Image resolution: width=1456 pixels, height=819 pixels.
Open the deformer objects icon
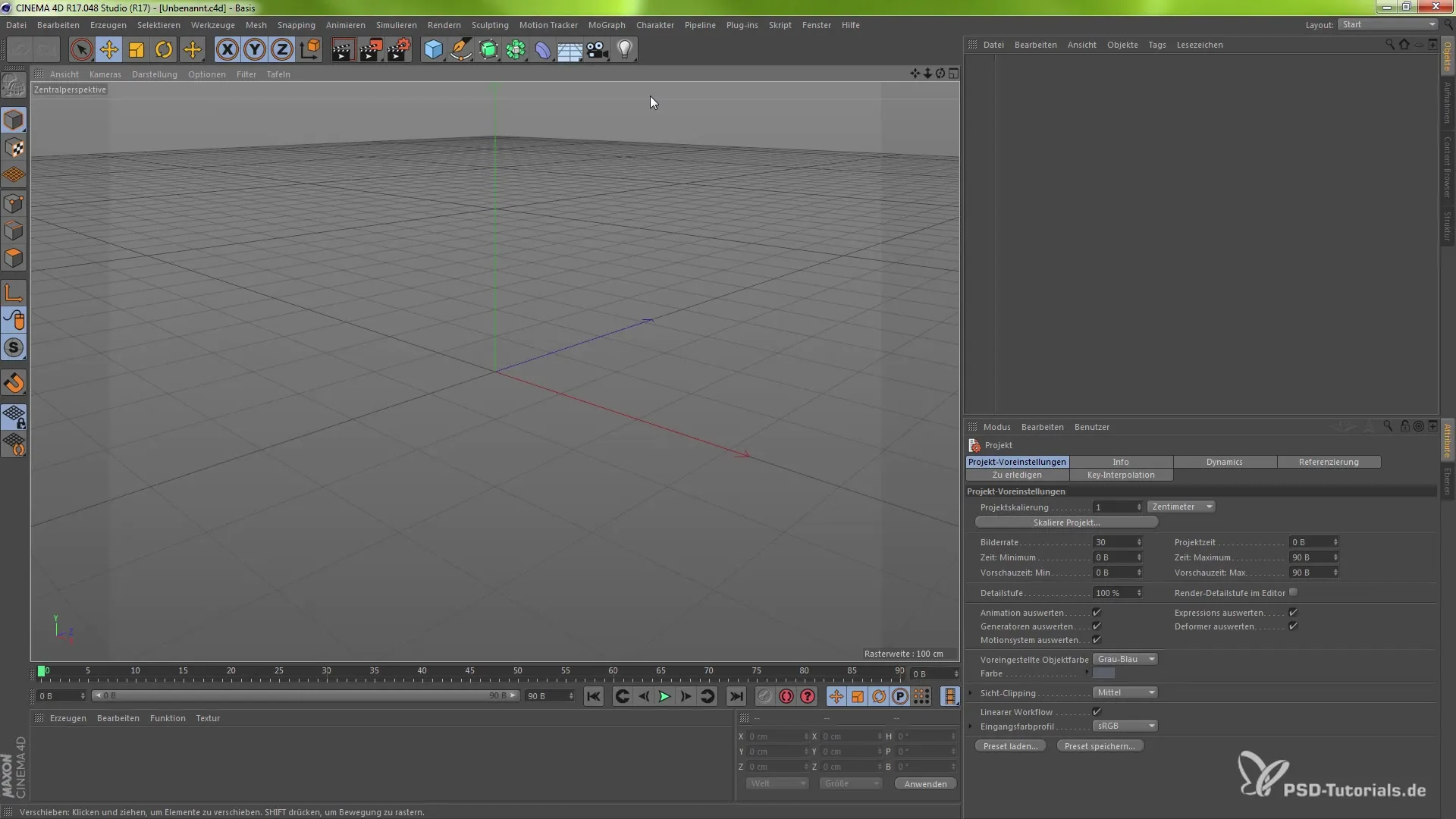[543, 50]
